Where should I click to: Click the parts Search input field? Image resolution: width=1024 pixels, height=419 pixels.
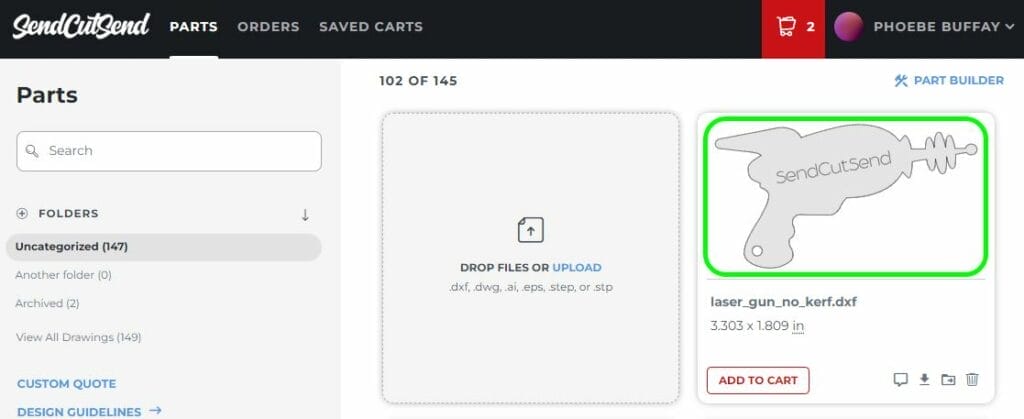[169, 151]
